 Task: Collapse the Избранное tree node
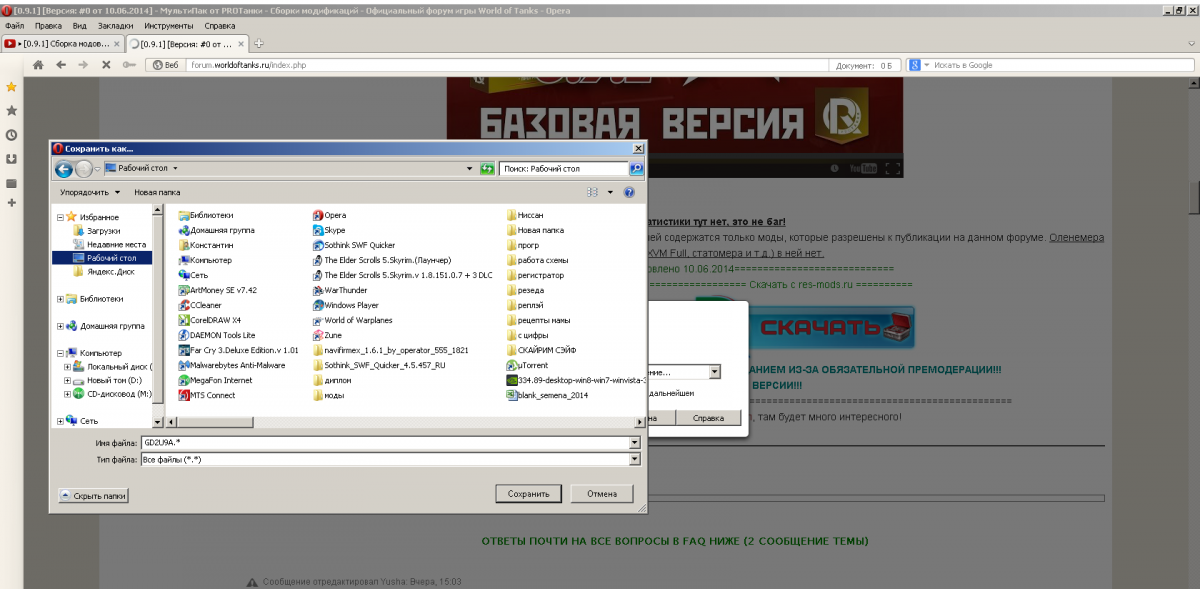[60, 216]
